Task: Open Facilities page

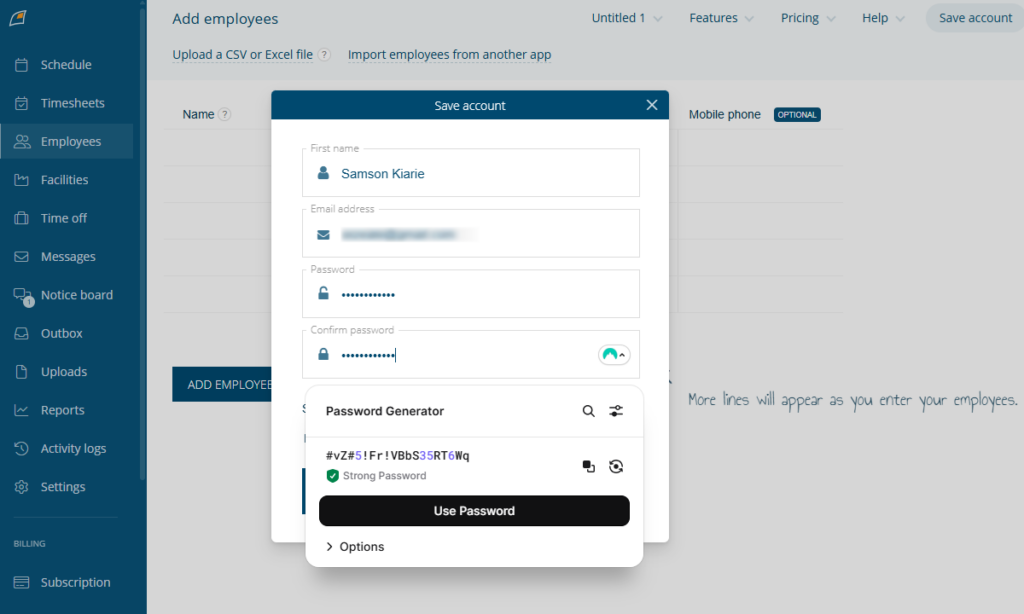Action: click(x=66, y=180)
